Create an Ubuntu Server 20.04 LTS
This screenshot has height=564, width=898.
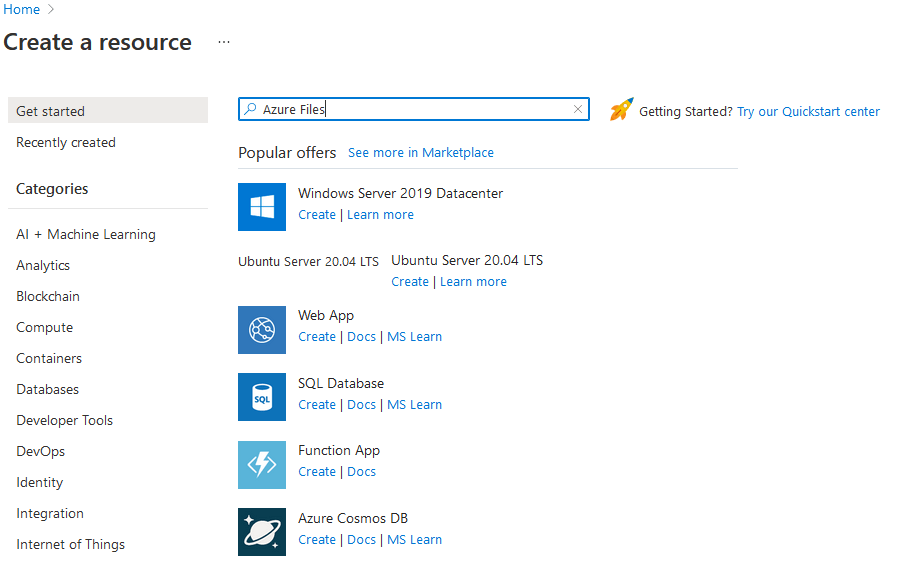click(x=410, y=282)
